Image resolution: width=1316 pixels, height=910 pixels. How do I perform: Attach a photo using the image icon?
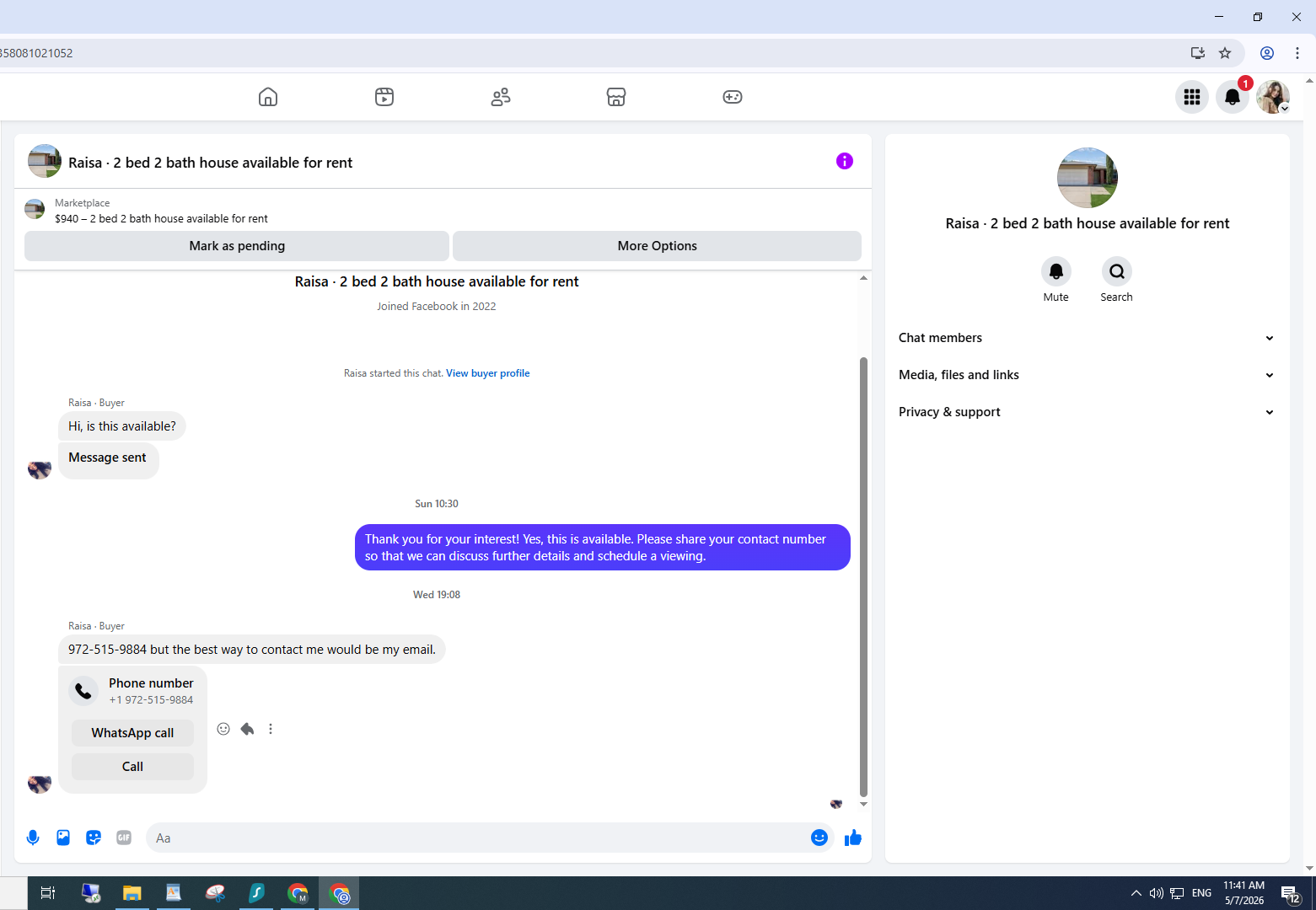pos(63,838)
